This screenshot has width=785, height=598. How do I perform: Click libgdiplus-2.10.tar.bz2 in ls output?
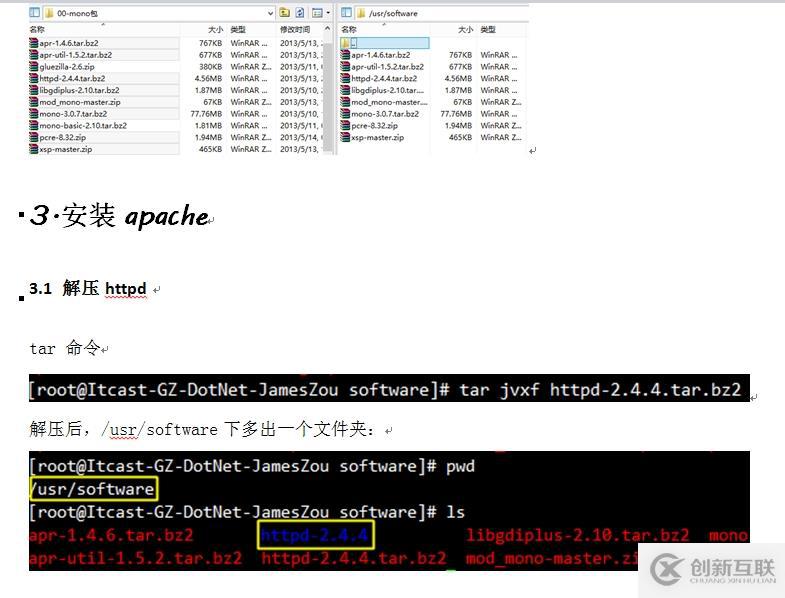577,535
